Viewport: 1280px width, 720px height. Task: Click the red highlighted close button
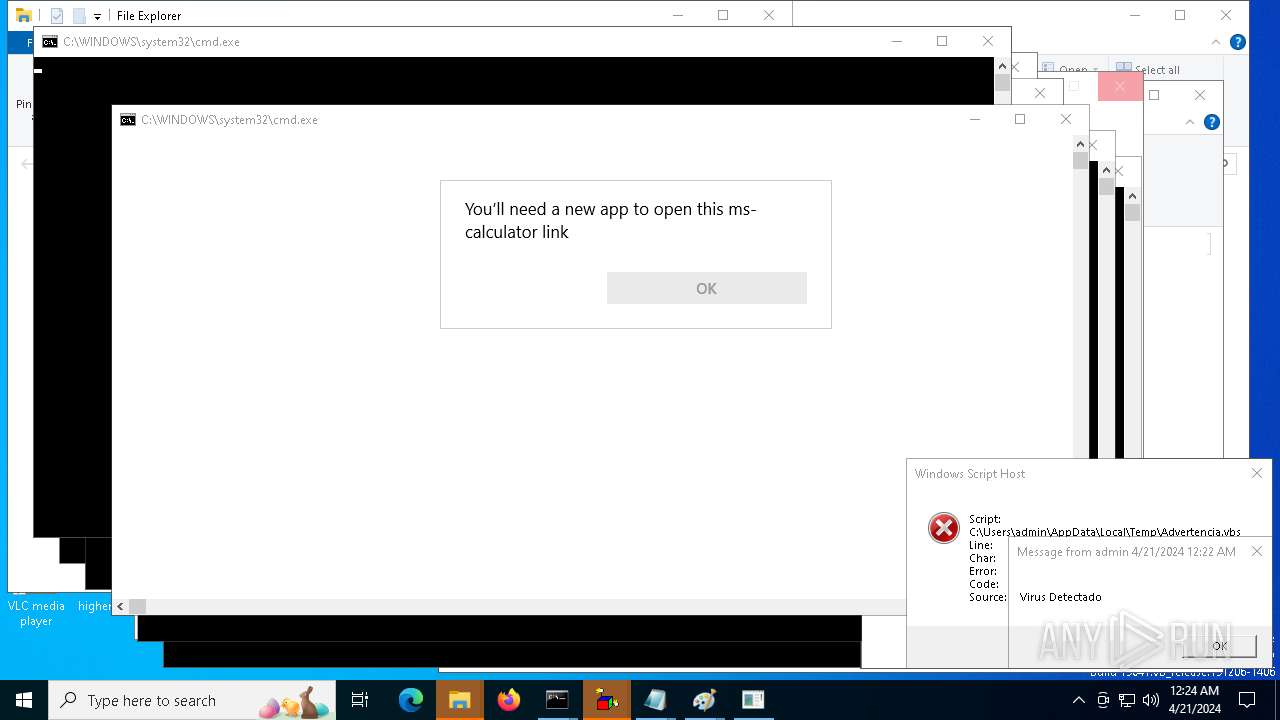[1120, 87]
